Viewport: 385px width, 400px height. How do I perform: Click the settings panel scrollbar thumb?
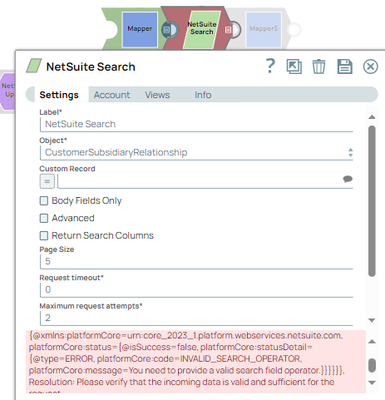pyautogui.click(x=372, y=201)
